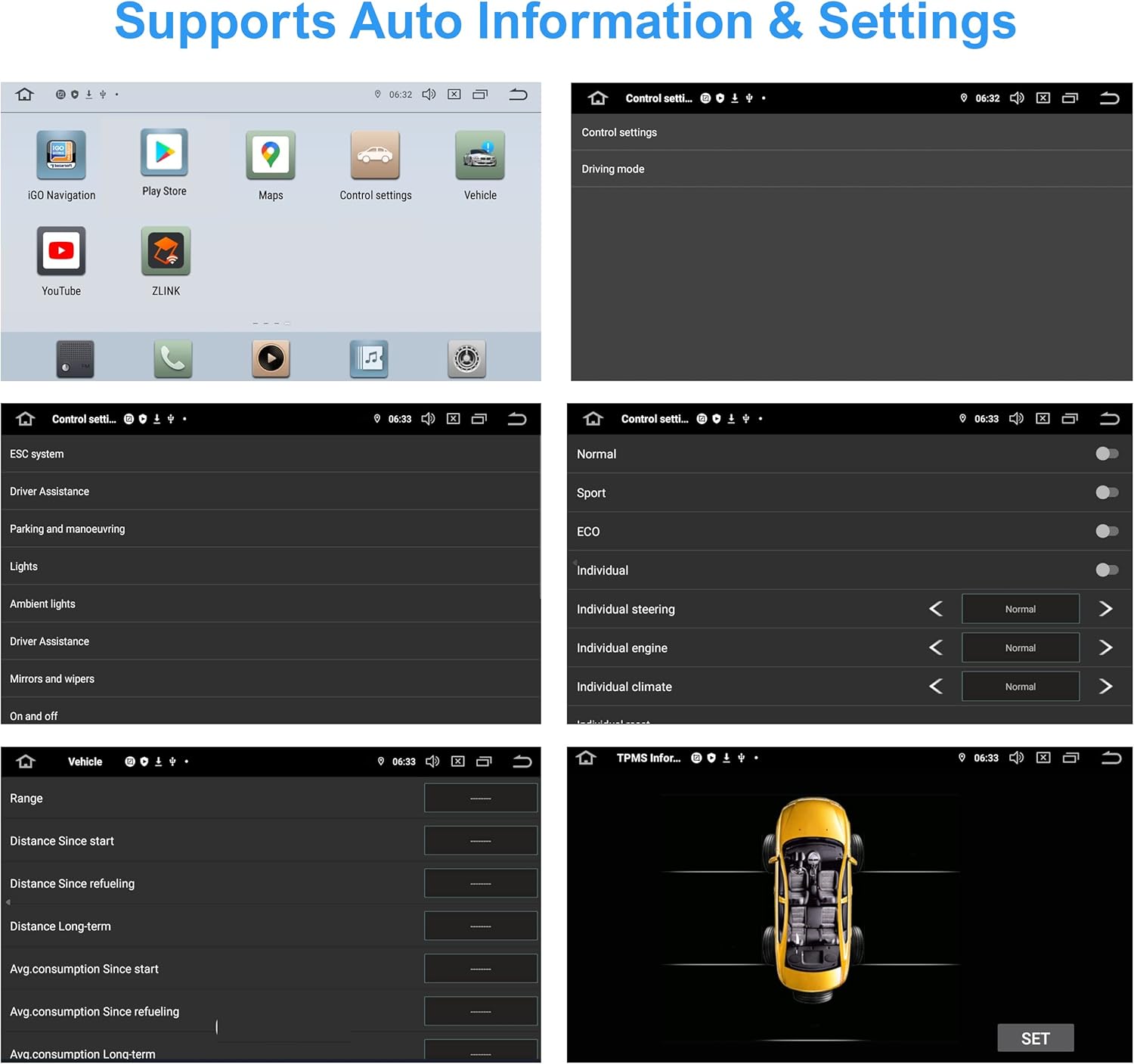Image resolution: width=1134 pixels, height=1064 pixels.
Task: Click right arrow for Individual climate
Action: [x=1105, y=686]
